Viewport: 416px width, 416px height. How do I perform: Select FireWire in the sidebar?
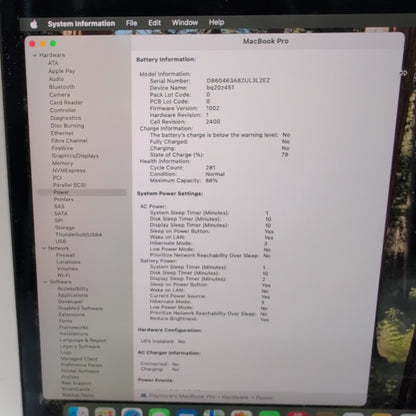click(x=62, y=148)
